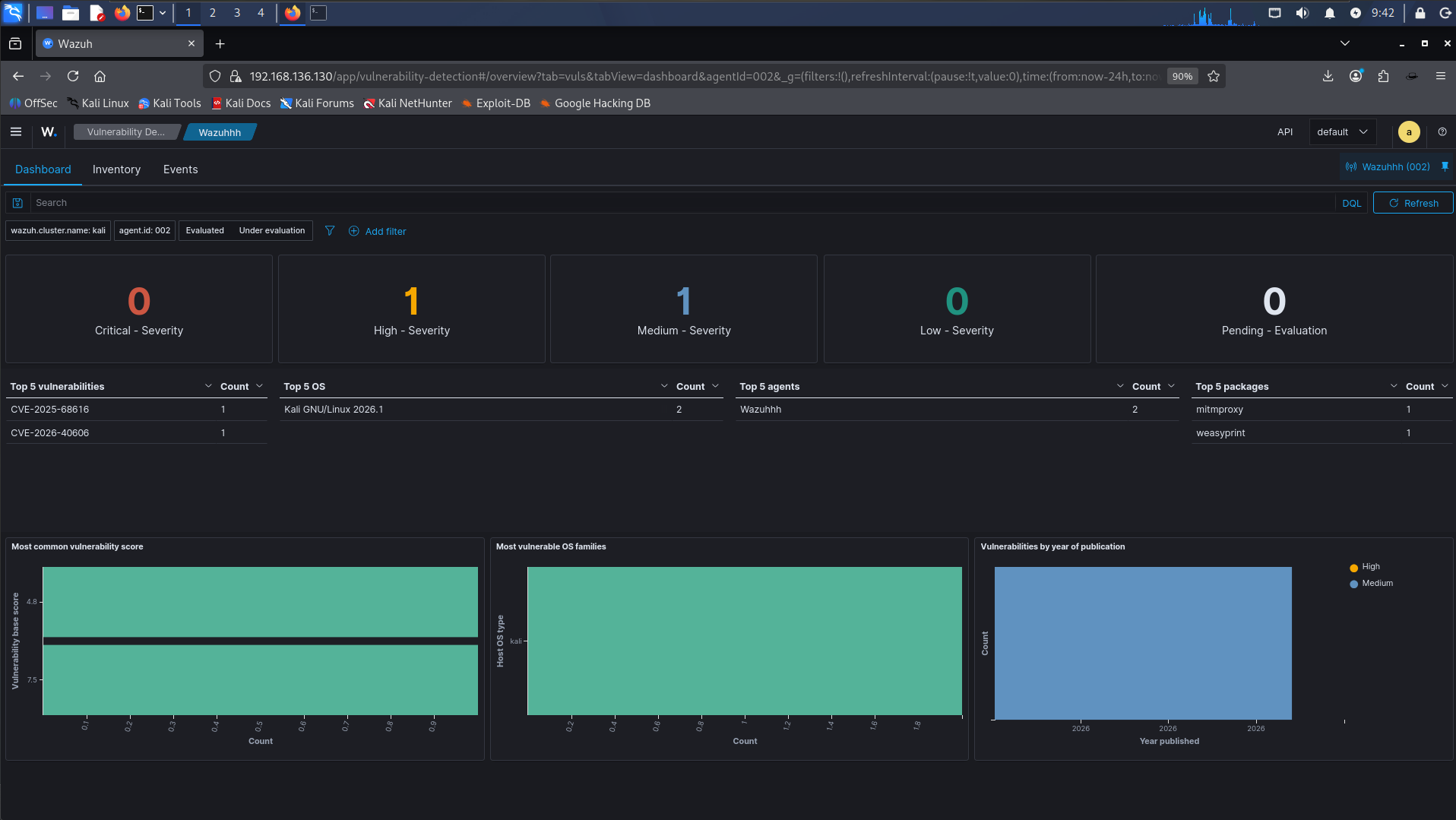
Task: Reload the browser page
Action: coord(73,76)
